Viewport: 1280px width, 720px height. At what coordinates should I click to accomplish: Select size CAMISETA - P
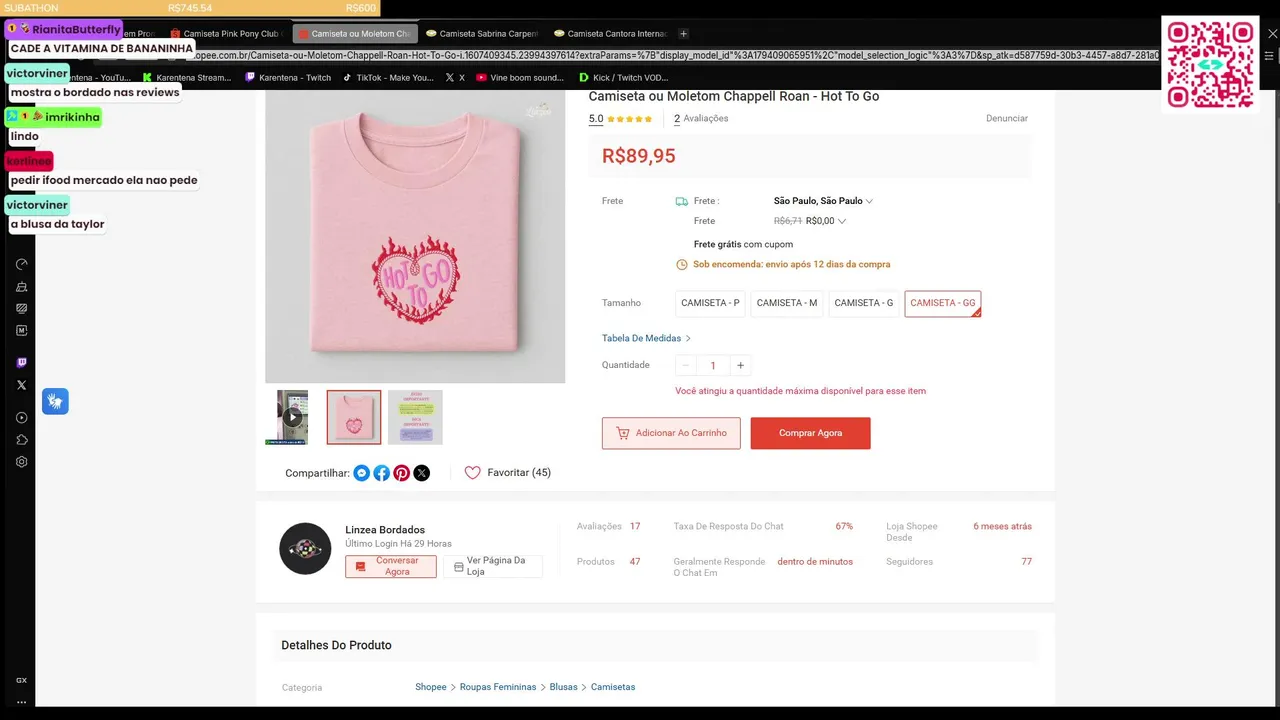pyautogui.click(x=710, y=303)
